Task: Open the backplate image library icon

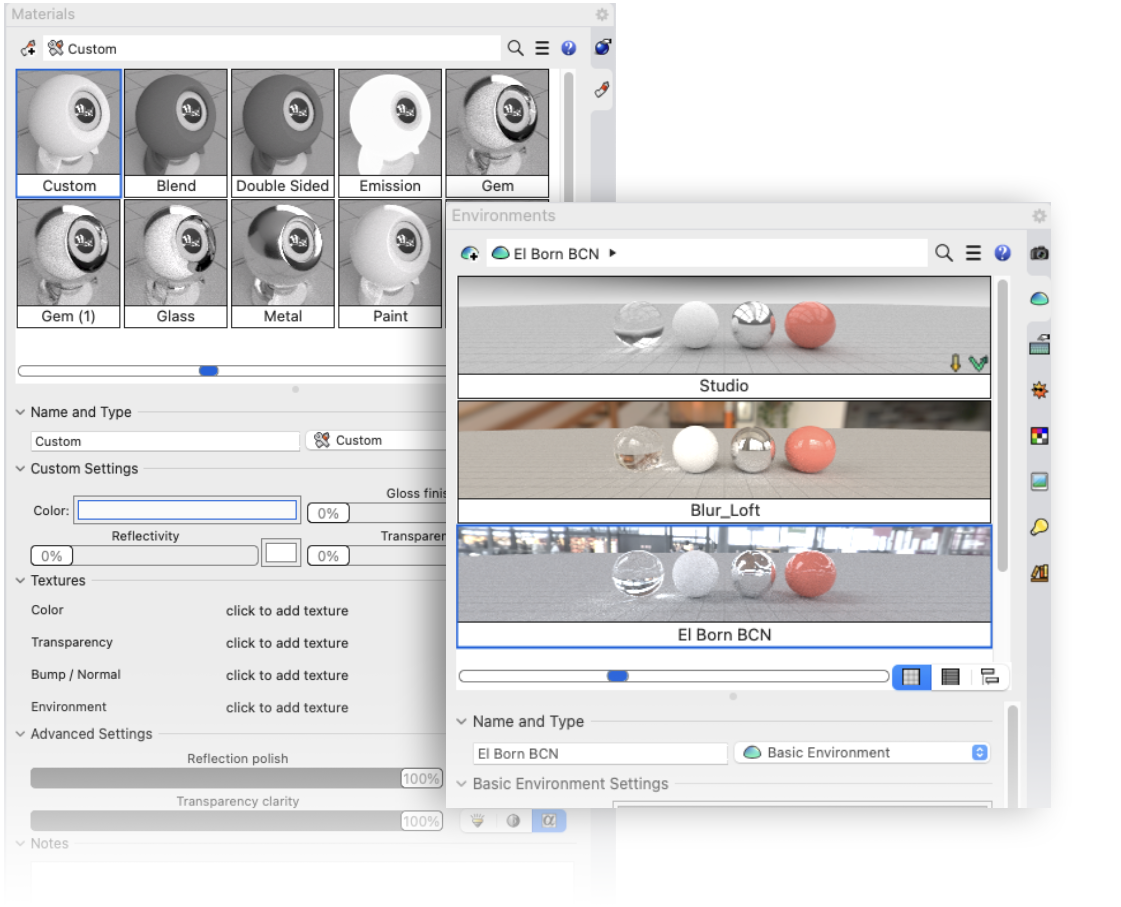Action: pos(1038,477)
